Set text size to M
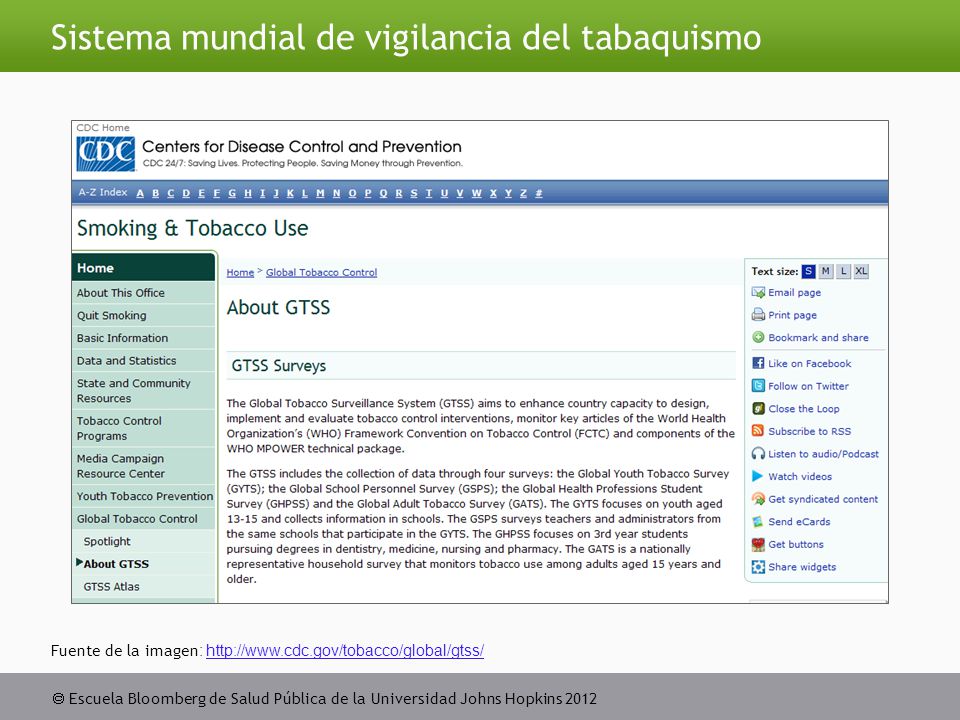 pyautogui.click(x=826, y=271)
